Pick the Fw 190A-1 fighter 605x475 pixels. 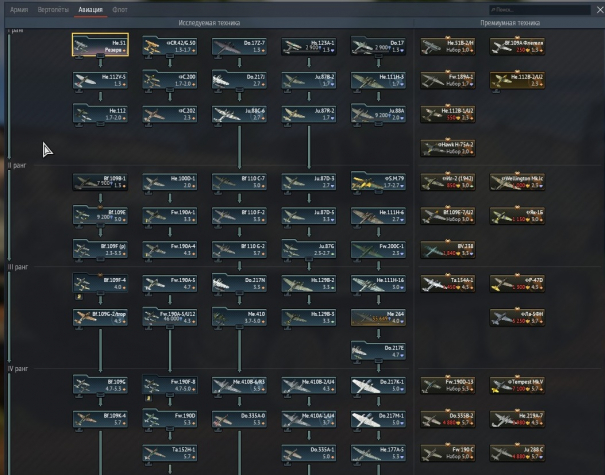click(x=170, y=216)
